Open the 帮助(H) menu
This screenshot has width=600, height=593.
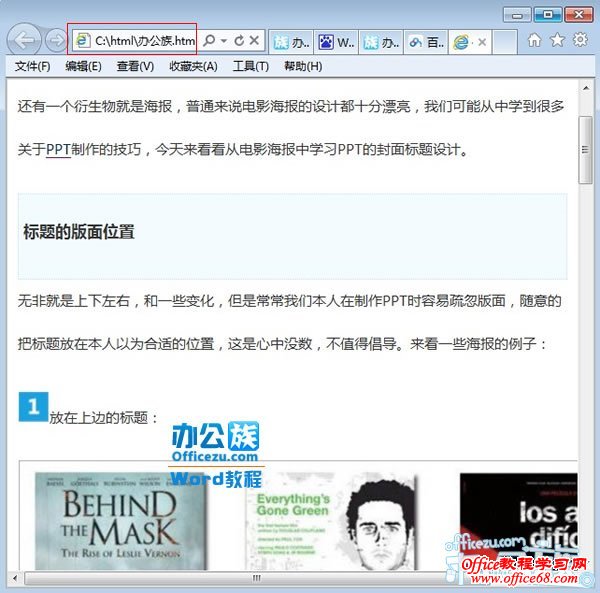click(x=303, y=67)
